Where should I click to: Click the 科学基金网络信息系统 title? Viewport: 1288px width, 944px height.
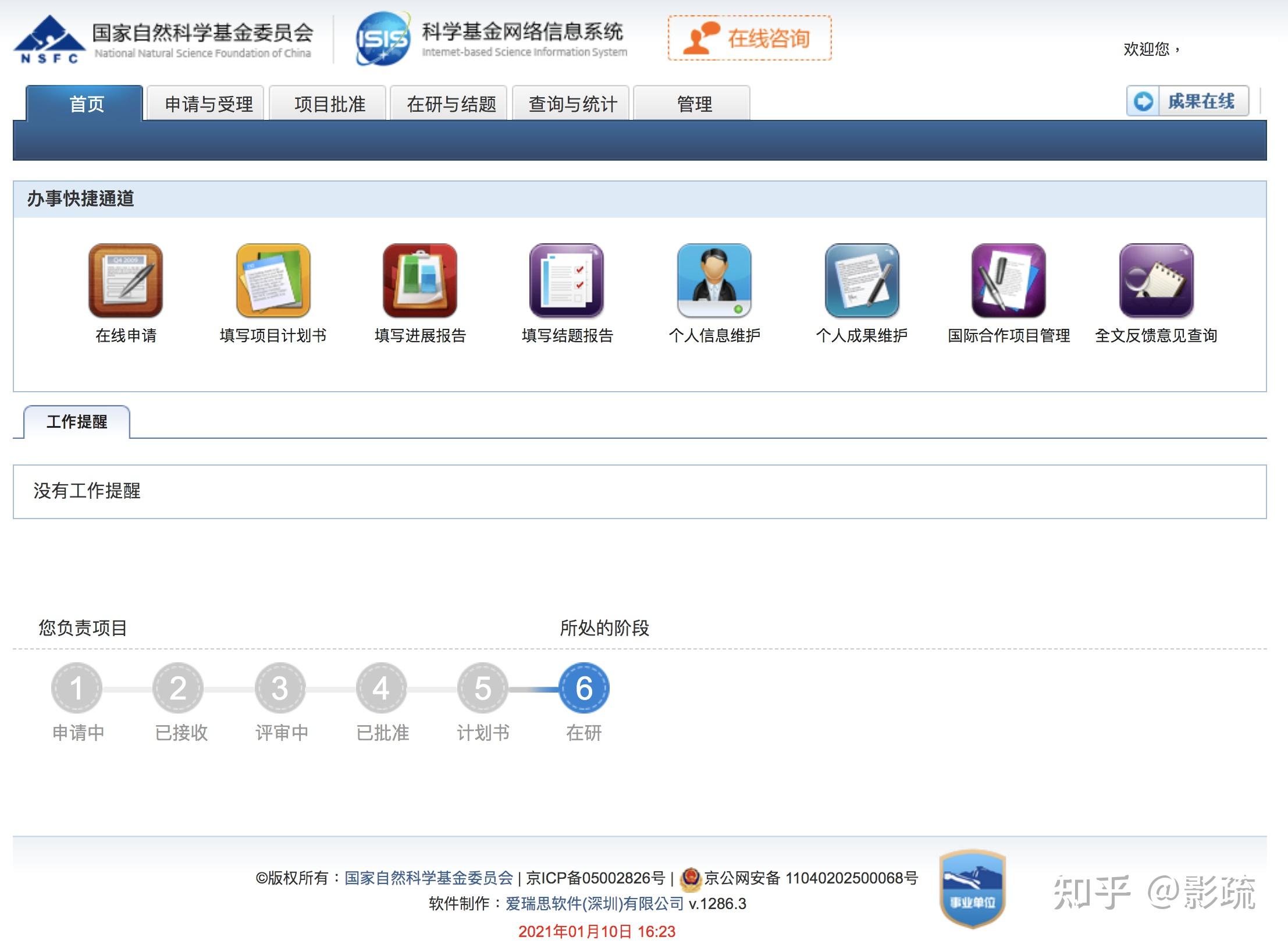tap(522, 31)
